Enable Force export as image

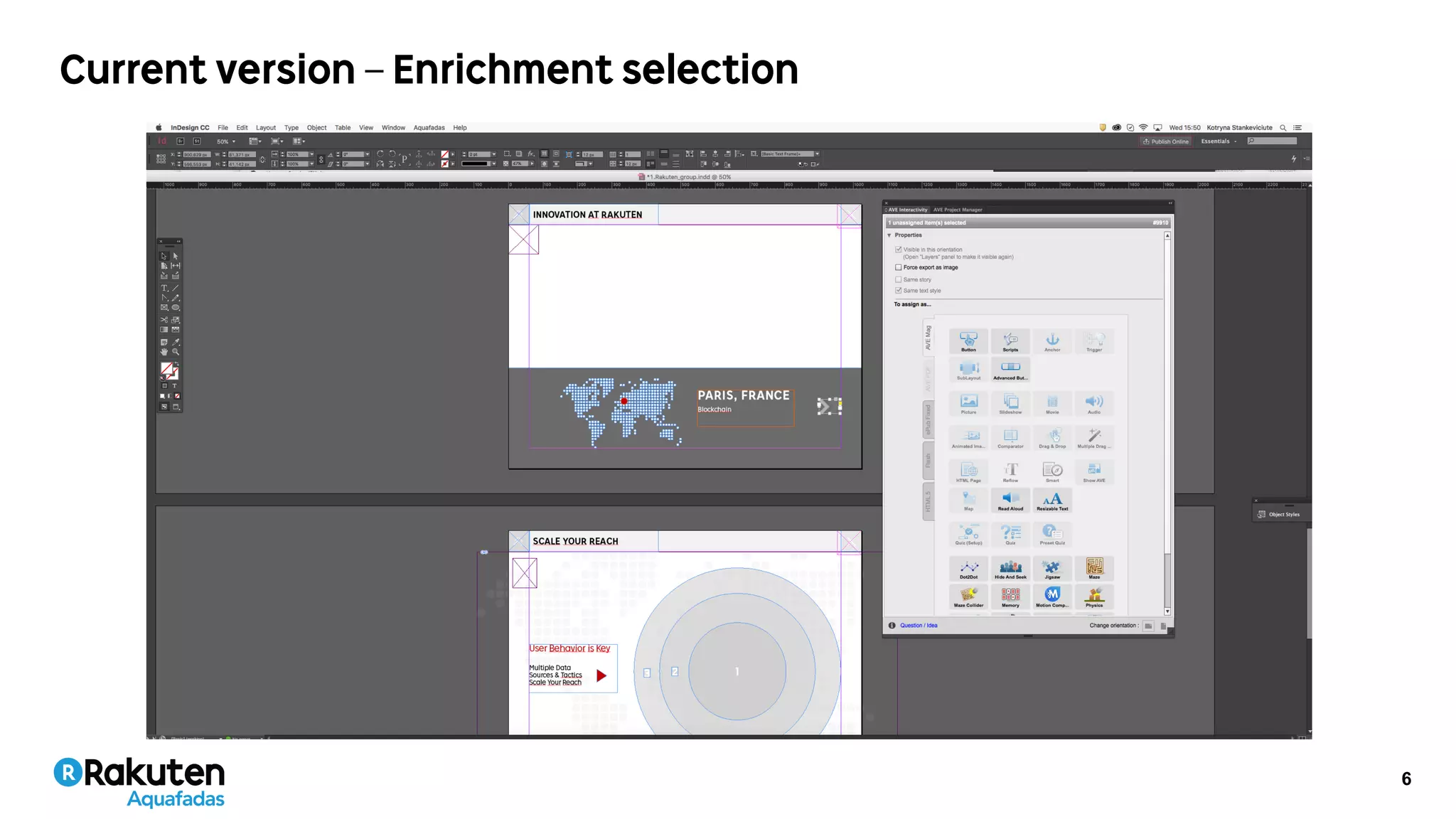(898, 267)
